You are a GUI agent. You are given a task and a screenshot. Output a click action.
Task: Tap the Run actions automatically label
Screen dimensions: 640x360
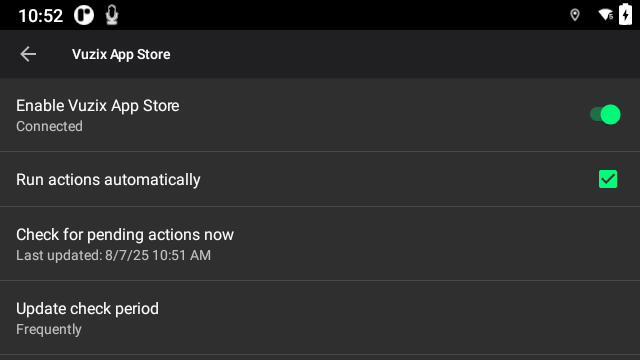point(108,180)
